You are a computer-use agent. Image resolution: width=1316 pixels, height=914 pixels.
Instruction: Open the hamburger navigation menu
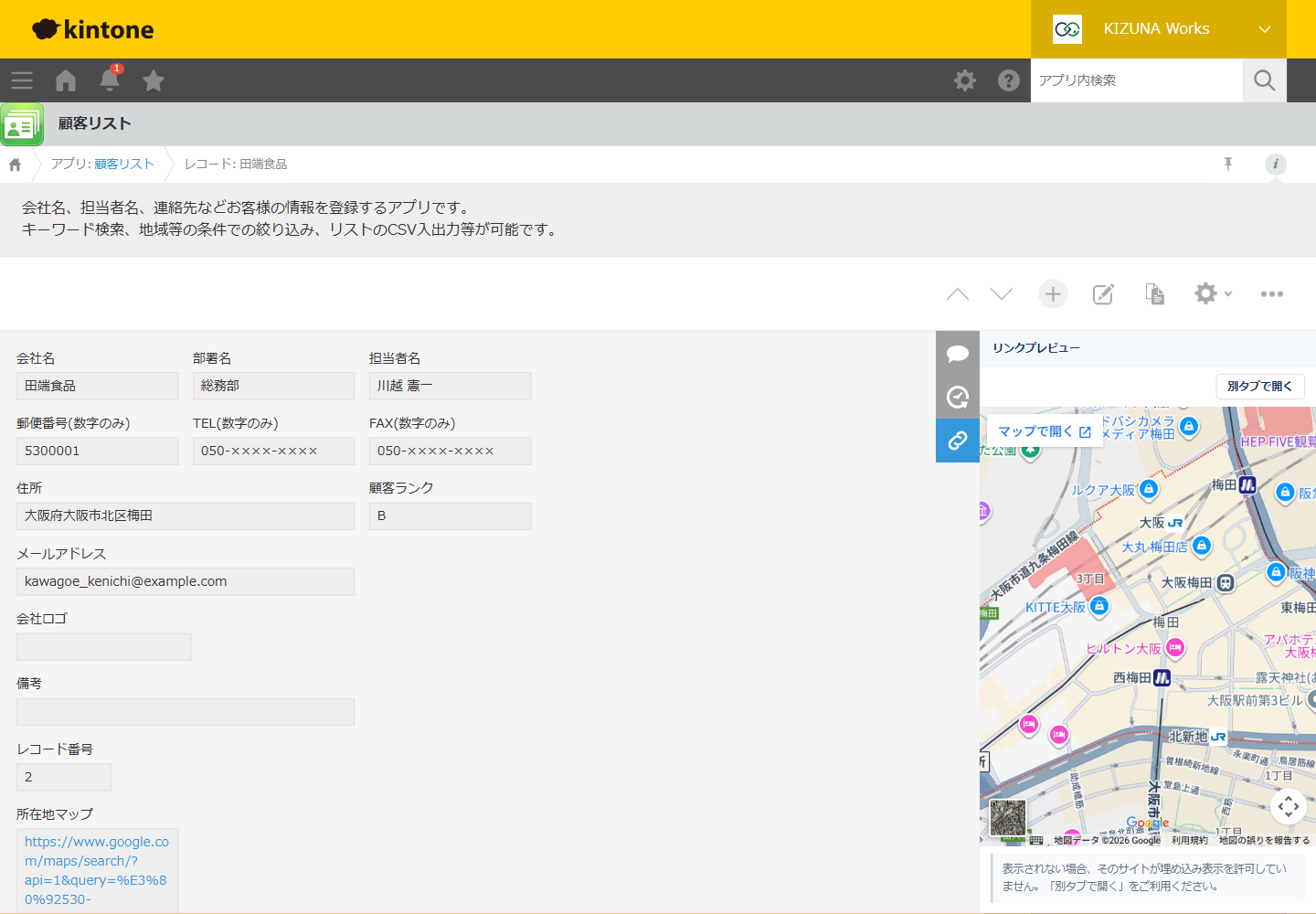(22, 80)
